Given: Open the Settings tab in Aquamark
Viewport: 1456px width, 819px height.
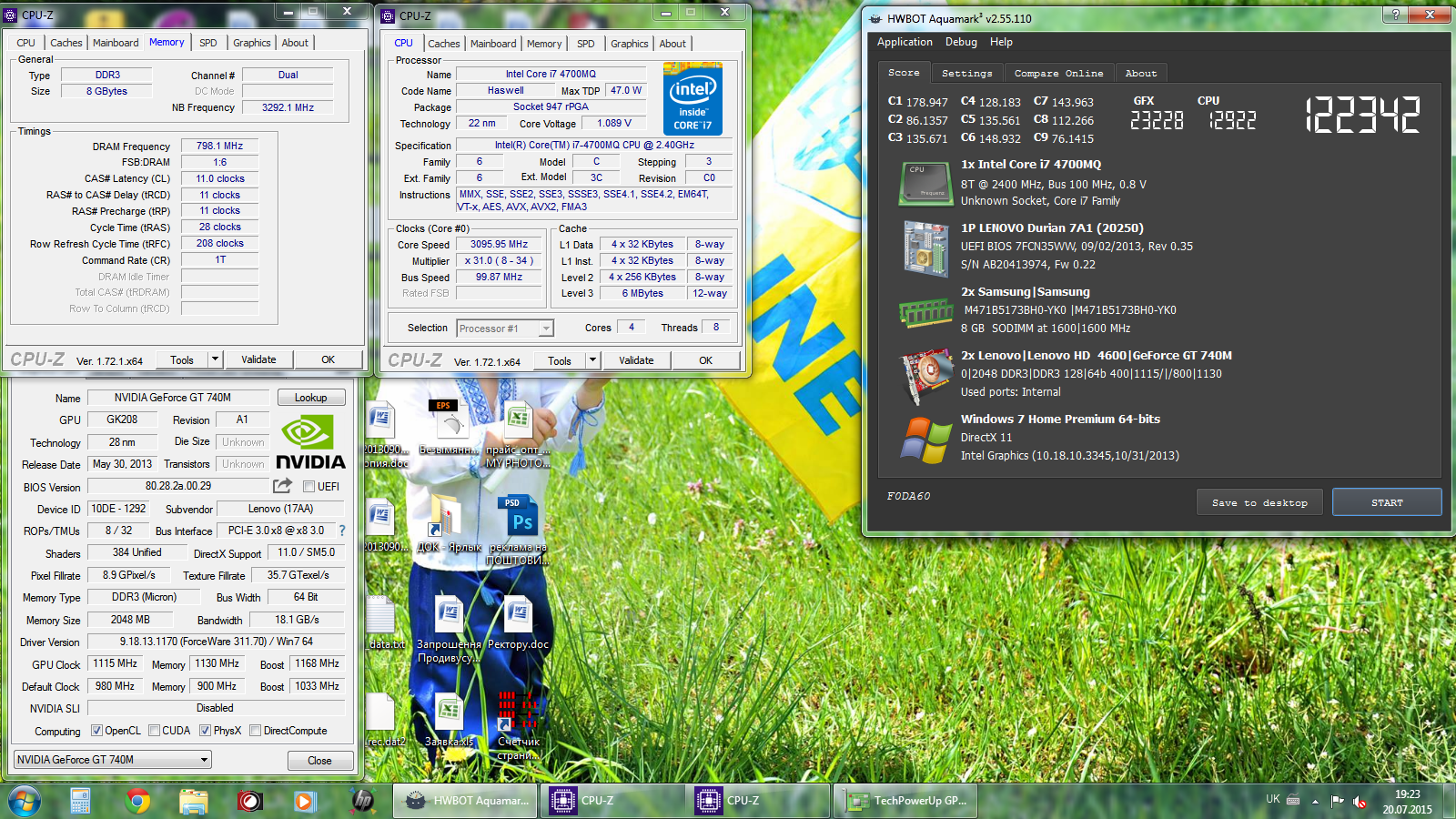Looking at the screenshot, I should [x=966, y=74].
